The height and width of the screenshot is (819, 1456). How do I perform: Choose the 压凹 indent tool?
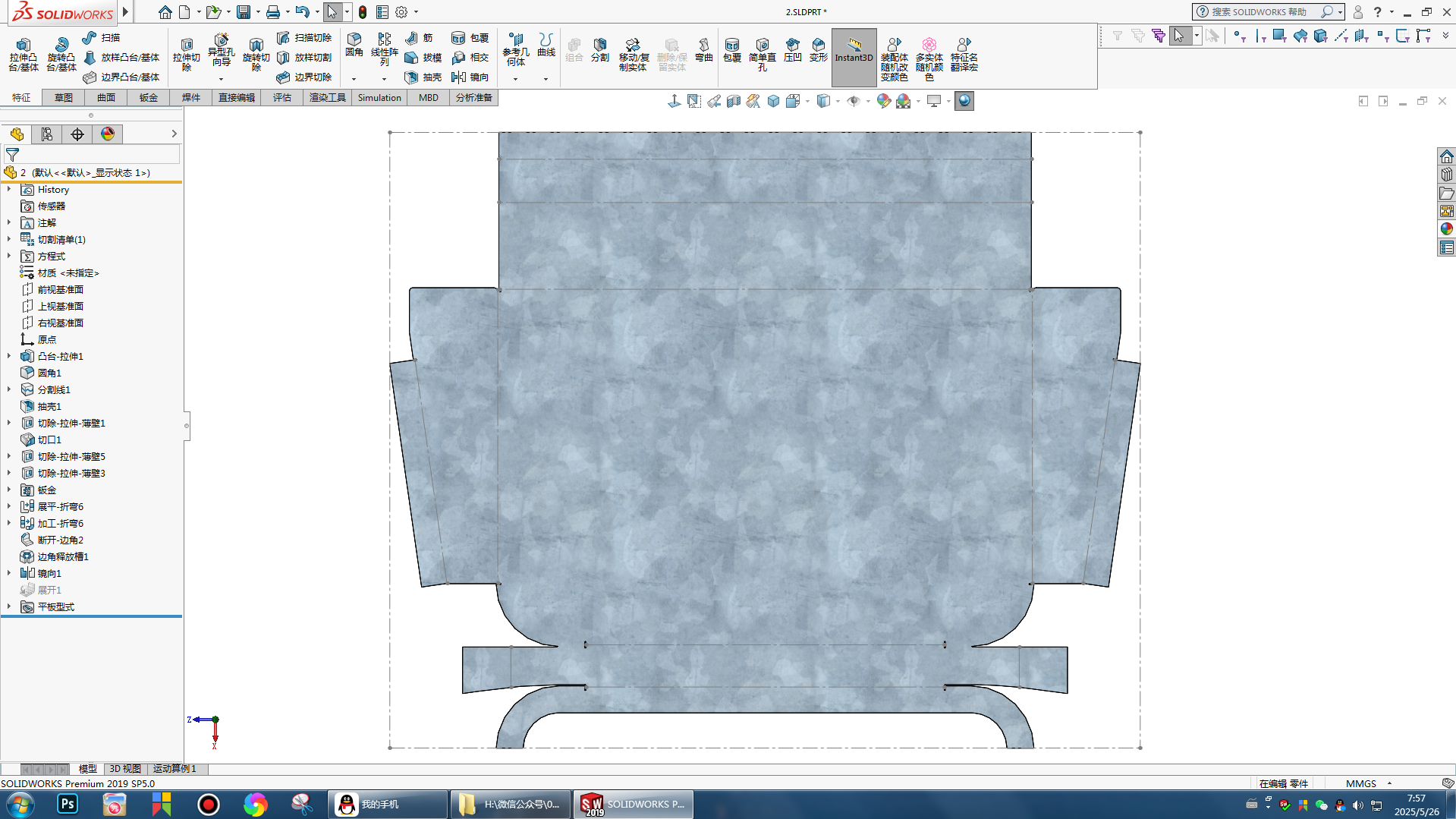click(793, 50)
